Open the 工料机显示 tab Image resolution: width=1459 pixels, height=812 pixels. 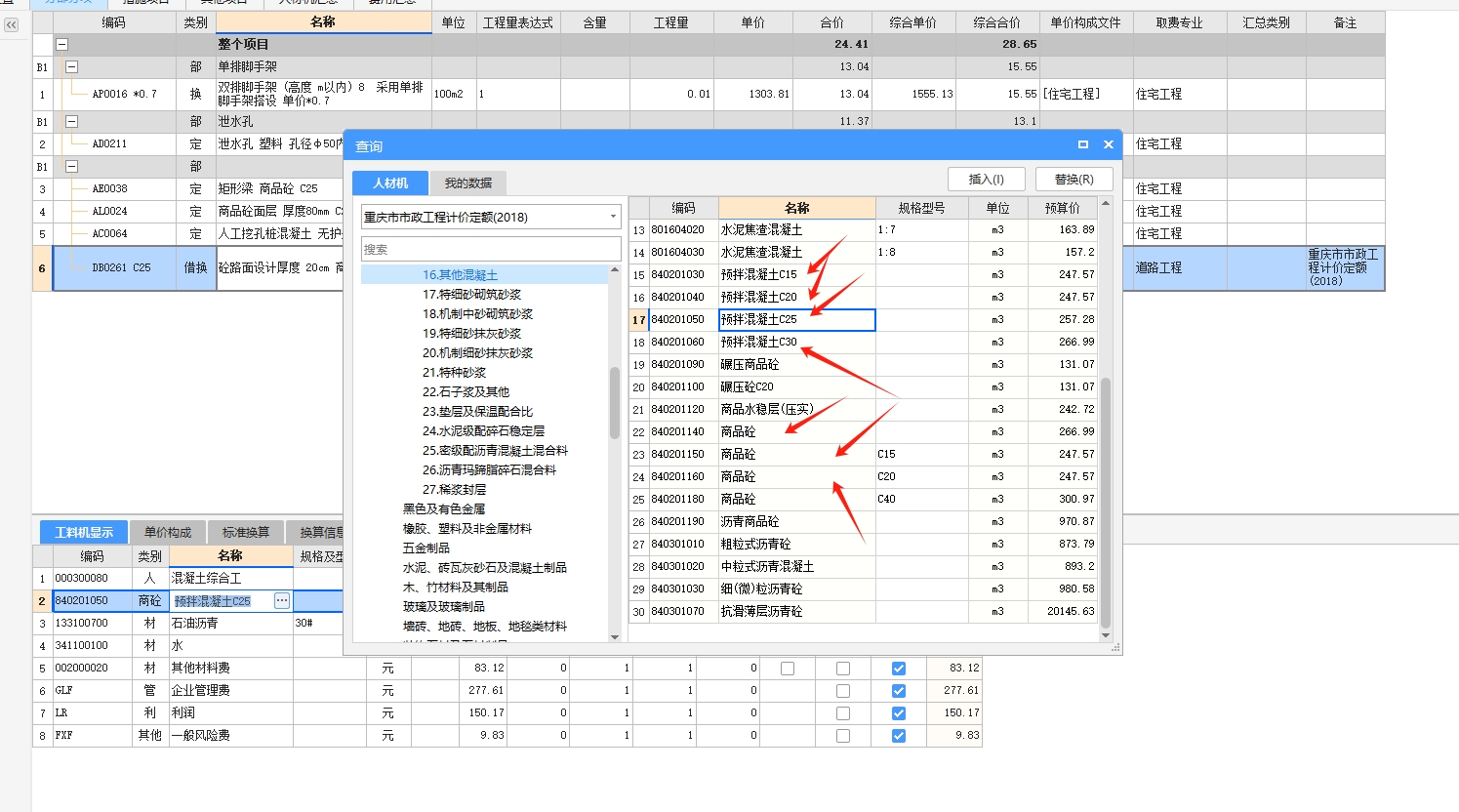[84, 532]
